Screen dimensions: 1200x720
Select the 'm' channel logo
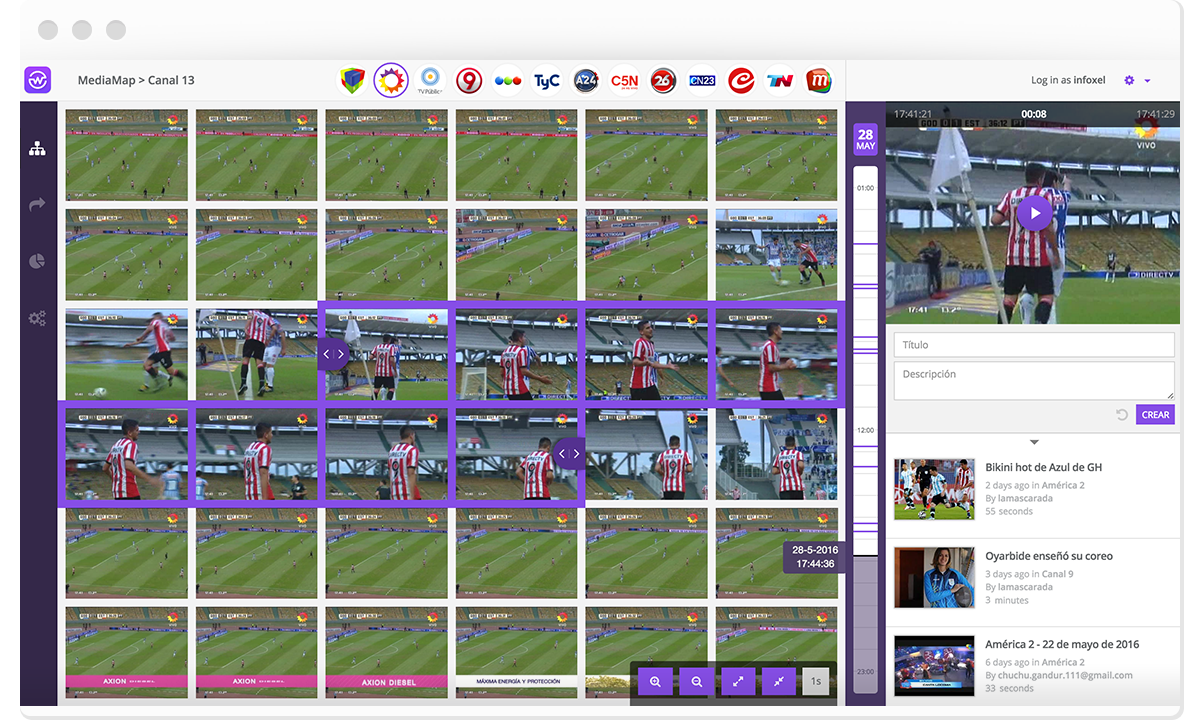[x=819, y=80]
